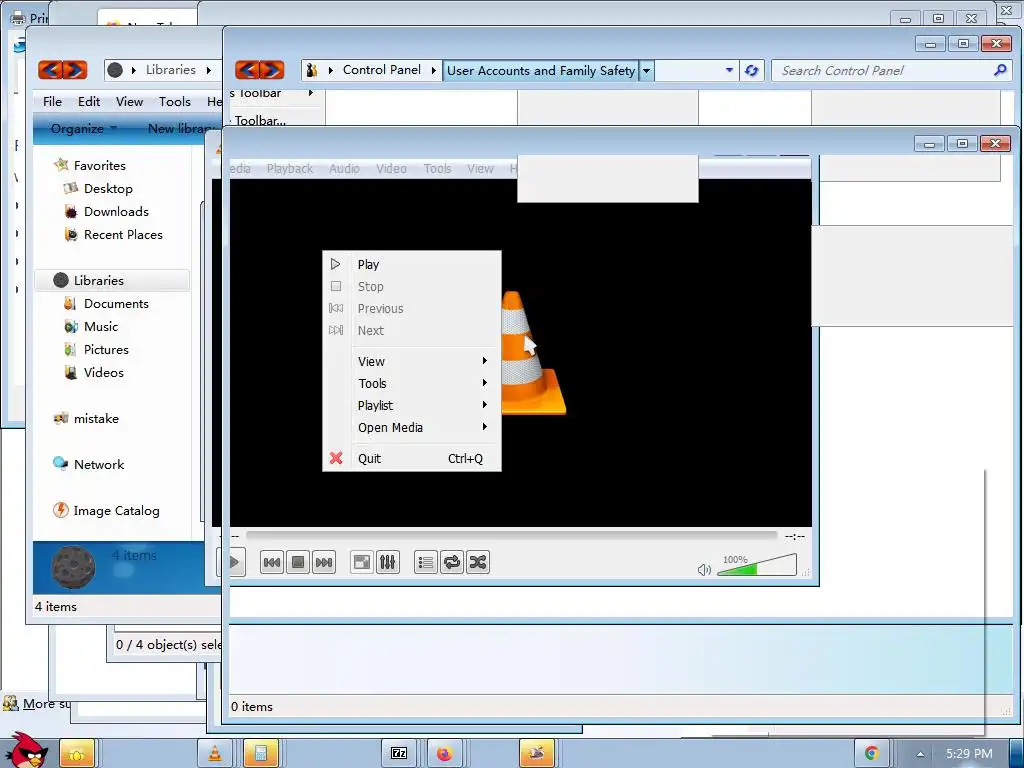
Task: Toggle VLC loop mode button
Action: point(451,562)
